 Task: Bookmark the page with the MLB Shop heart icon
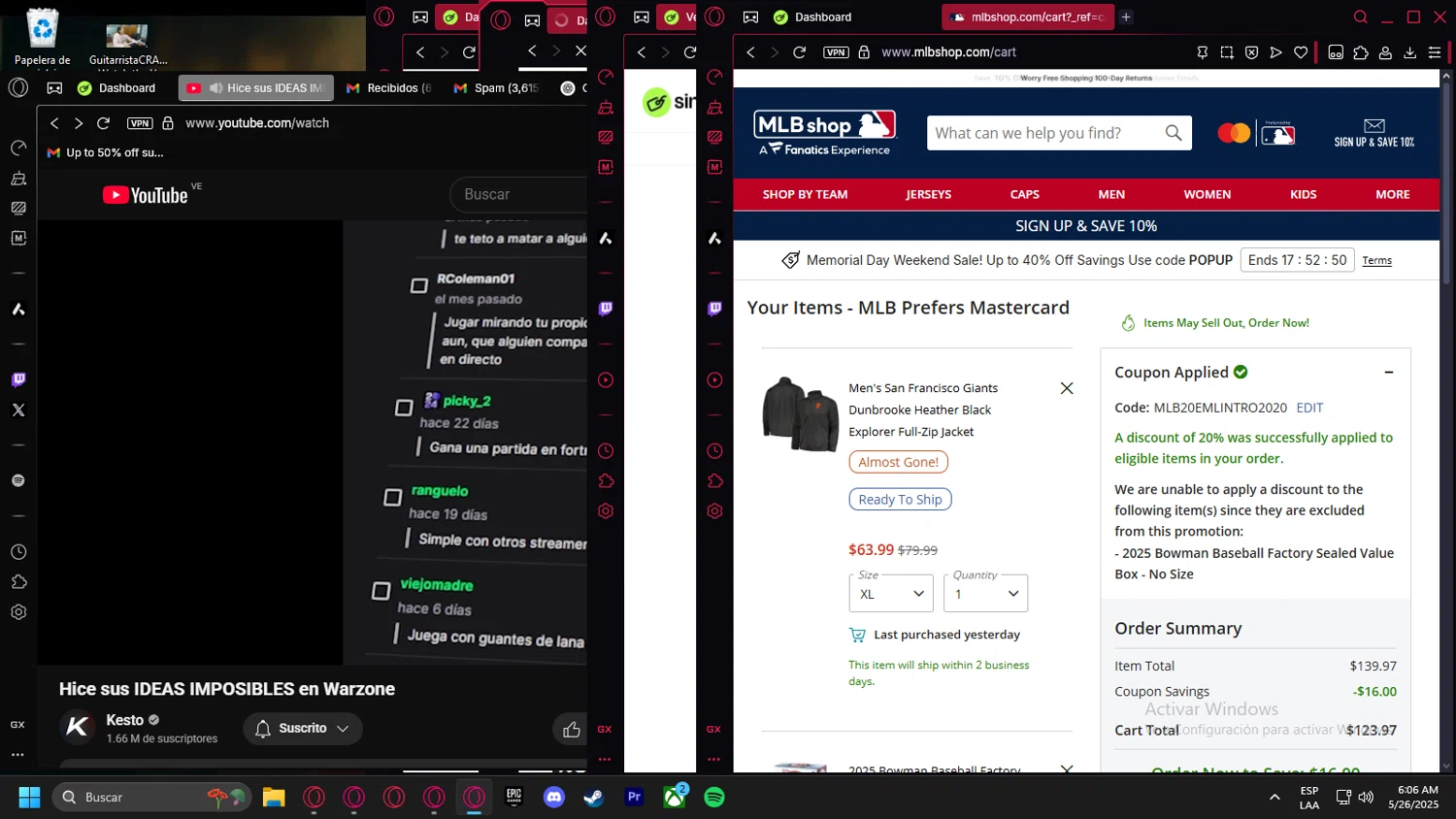coord(1301,52)
